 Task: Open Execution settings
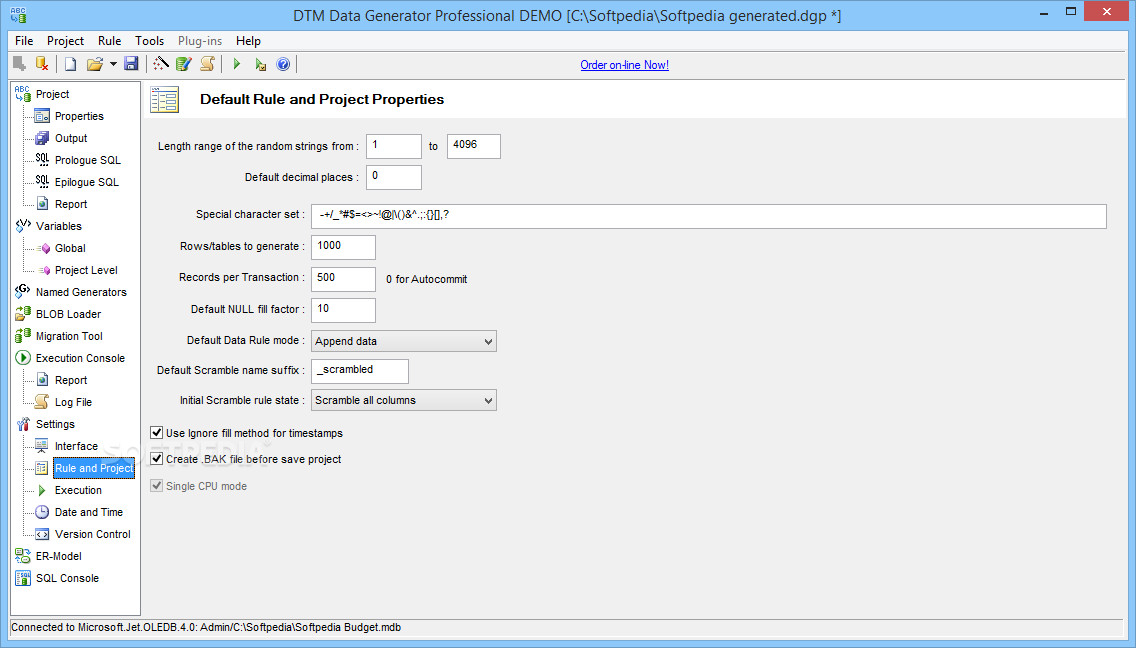coord(78,490)
